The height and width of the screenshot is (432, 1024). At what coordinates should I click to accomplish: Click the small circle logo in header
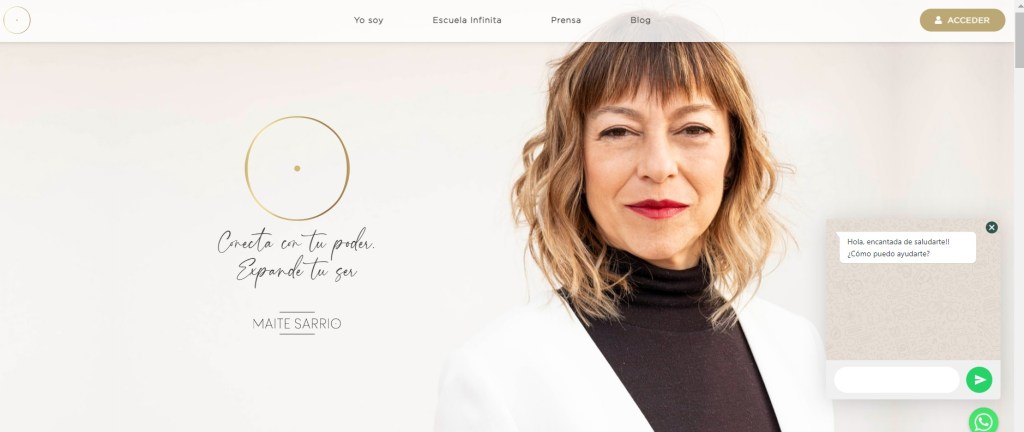pos(17,20)
